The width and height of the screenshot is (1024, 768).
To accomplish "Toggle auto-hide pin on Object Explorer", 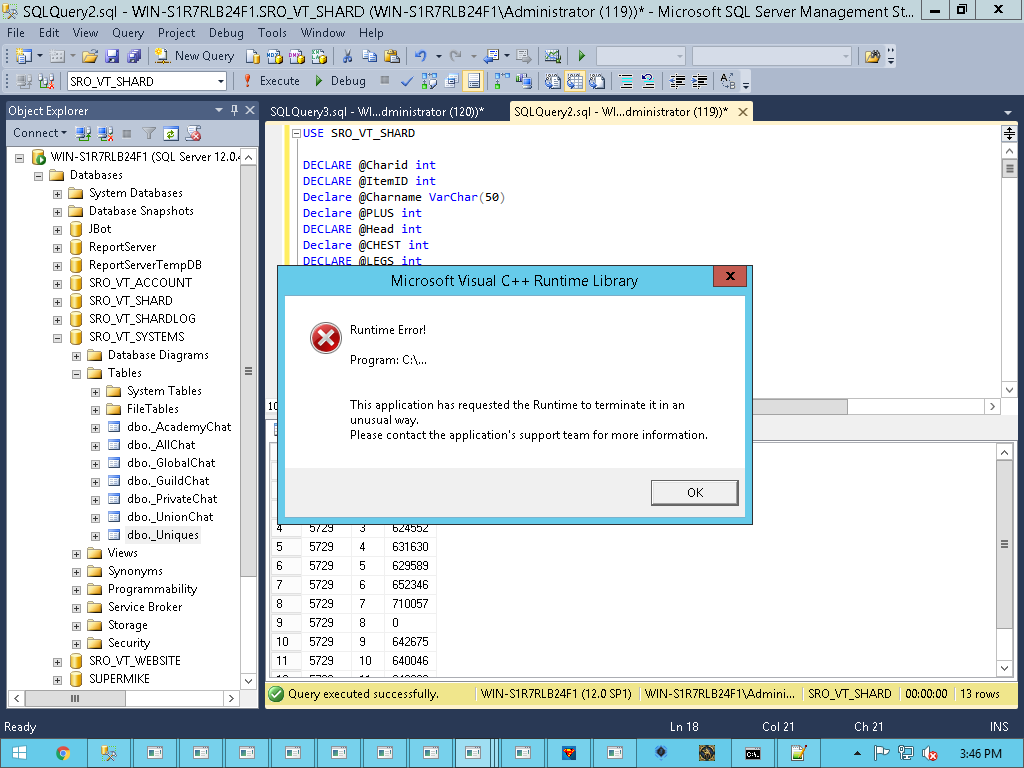I will 234,110.
